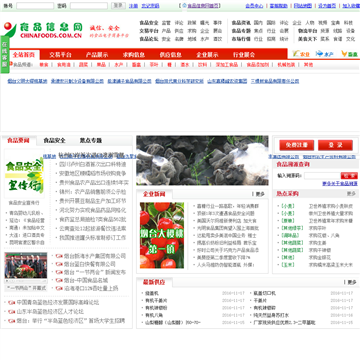Open the 【玉米】 purchase category

coord(288,265)
